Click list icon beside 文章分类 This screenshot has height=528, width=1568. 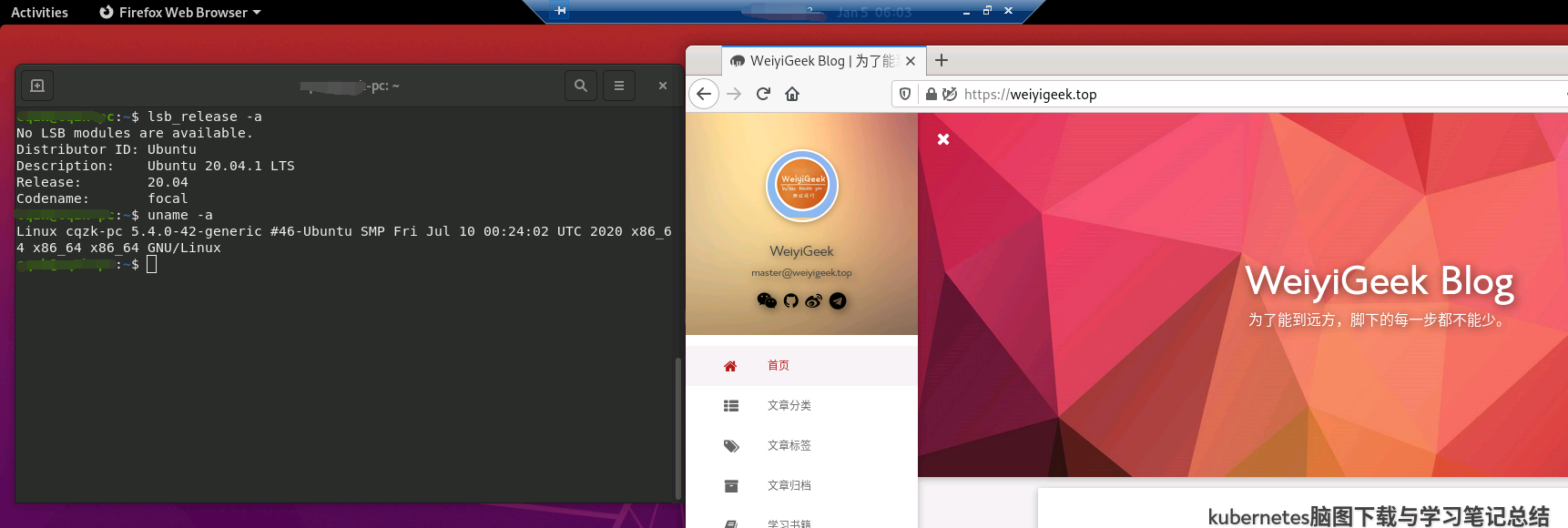click(730, 406)
